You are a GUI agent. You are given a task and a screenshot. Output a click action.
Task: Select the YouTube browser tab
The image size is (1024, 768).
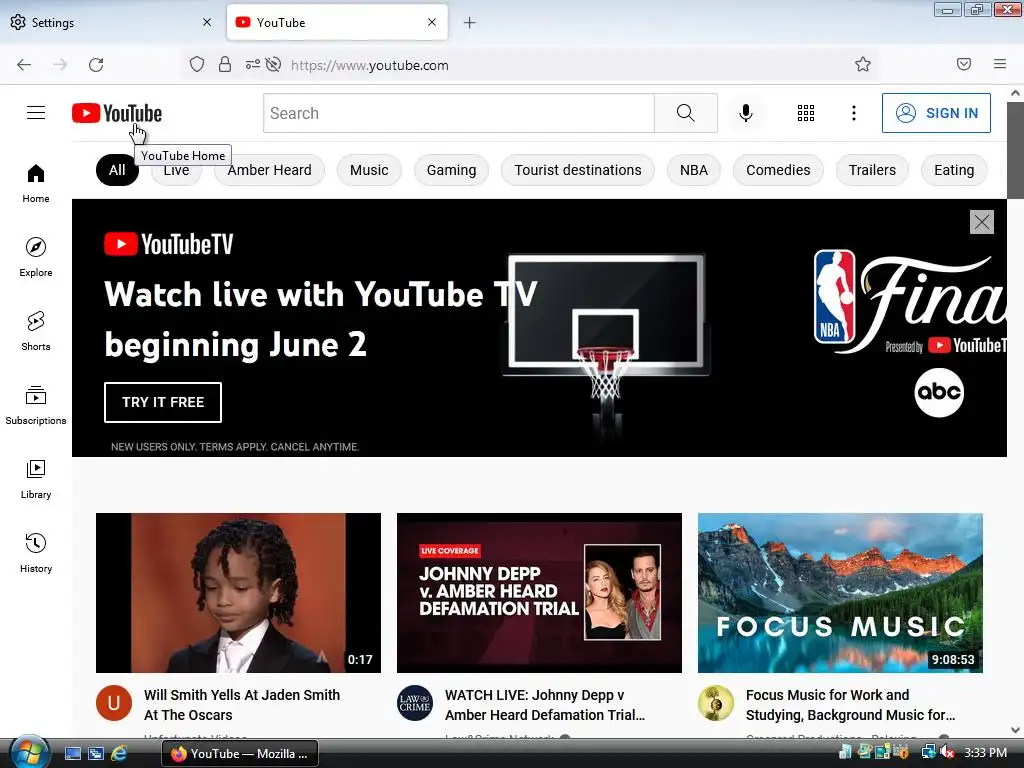pos(337,22)
